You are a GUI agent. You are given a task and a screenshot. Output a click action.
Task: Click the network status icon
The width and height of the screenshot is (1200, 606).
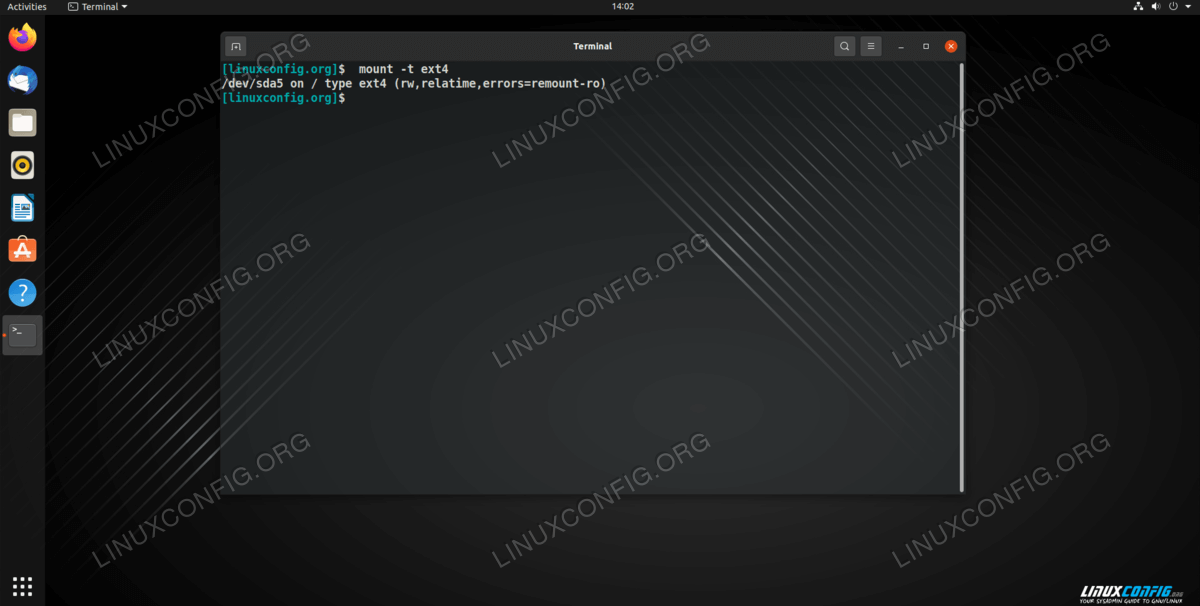(x=1138, y=7)
